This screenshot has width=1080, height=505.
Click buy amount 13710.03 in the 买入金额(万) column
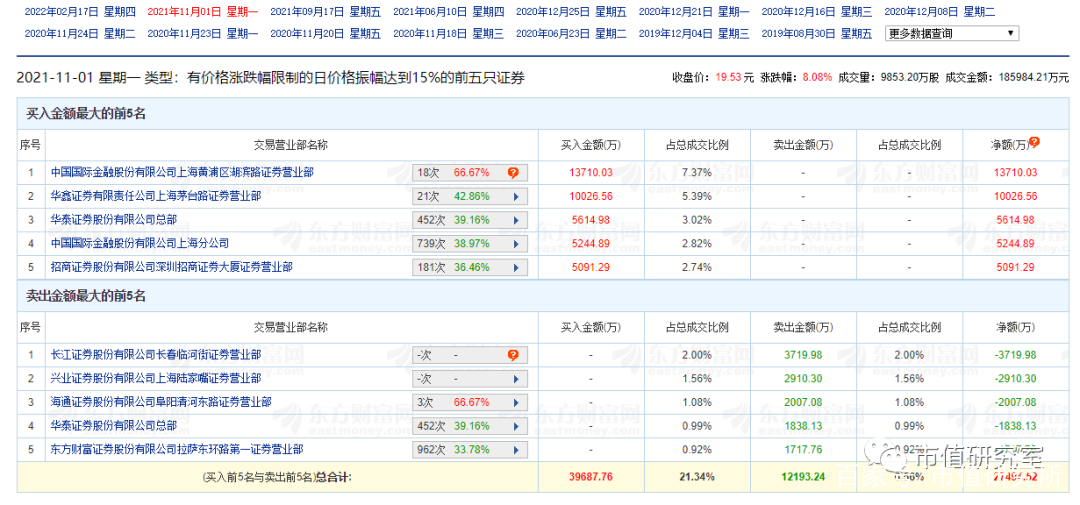[591, 172]
